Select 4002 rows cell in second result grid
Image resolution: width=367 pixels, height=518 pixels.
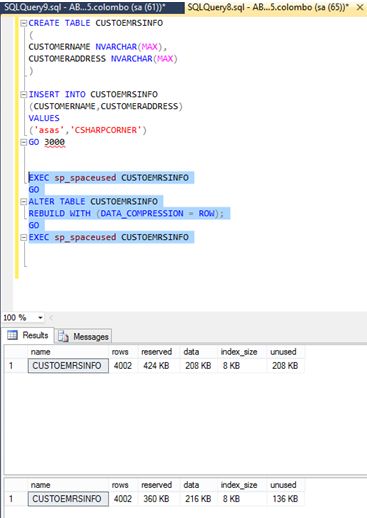123,499
